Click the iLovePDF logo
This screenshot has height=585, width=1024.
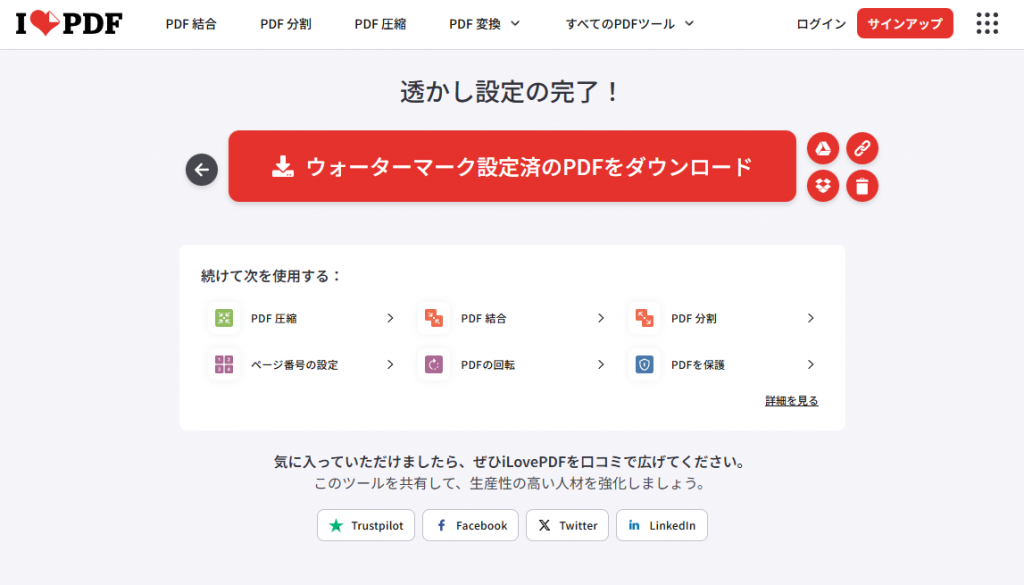pyautogui.click(x=69, y=23)
